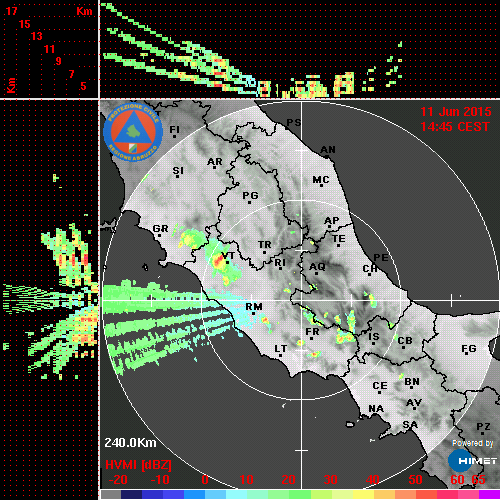Click the RM city marker on map
This screenshot has width=500, height=500.
point(254,313)
